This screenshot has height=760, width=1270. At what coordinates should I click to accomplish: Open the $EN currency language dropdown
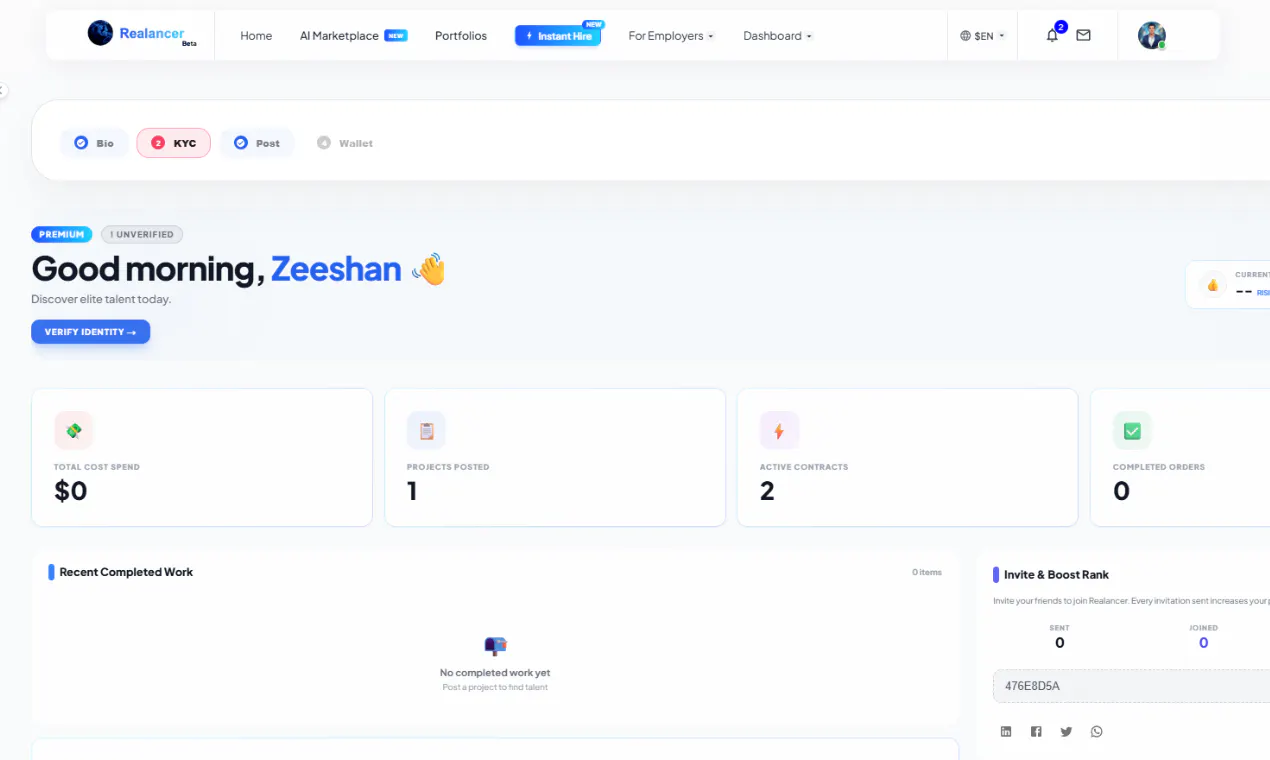(x=982, y=36)
